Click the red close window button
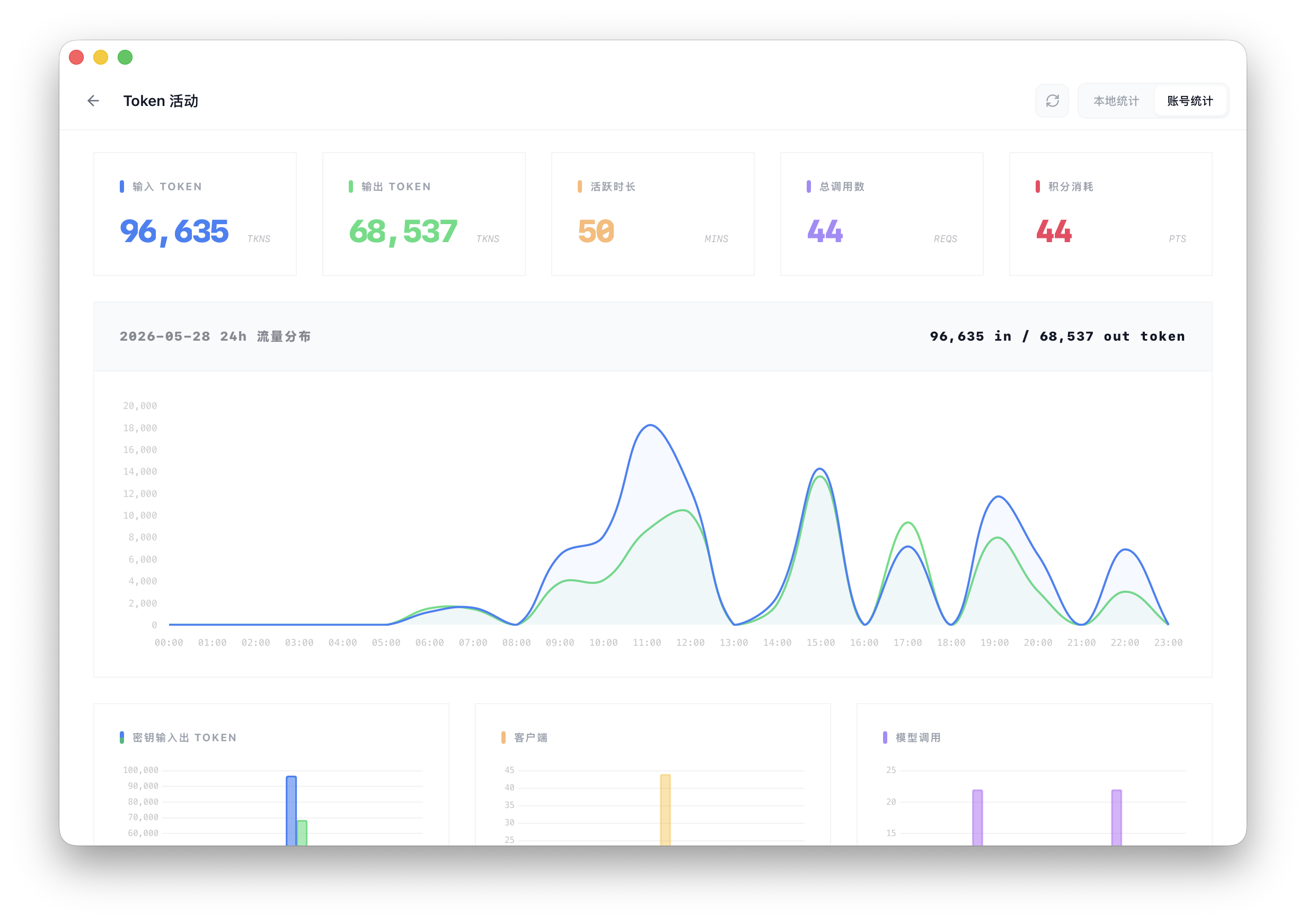1306x924 pixels. click(x=76, y=57)
